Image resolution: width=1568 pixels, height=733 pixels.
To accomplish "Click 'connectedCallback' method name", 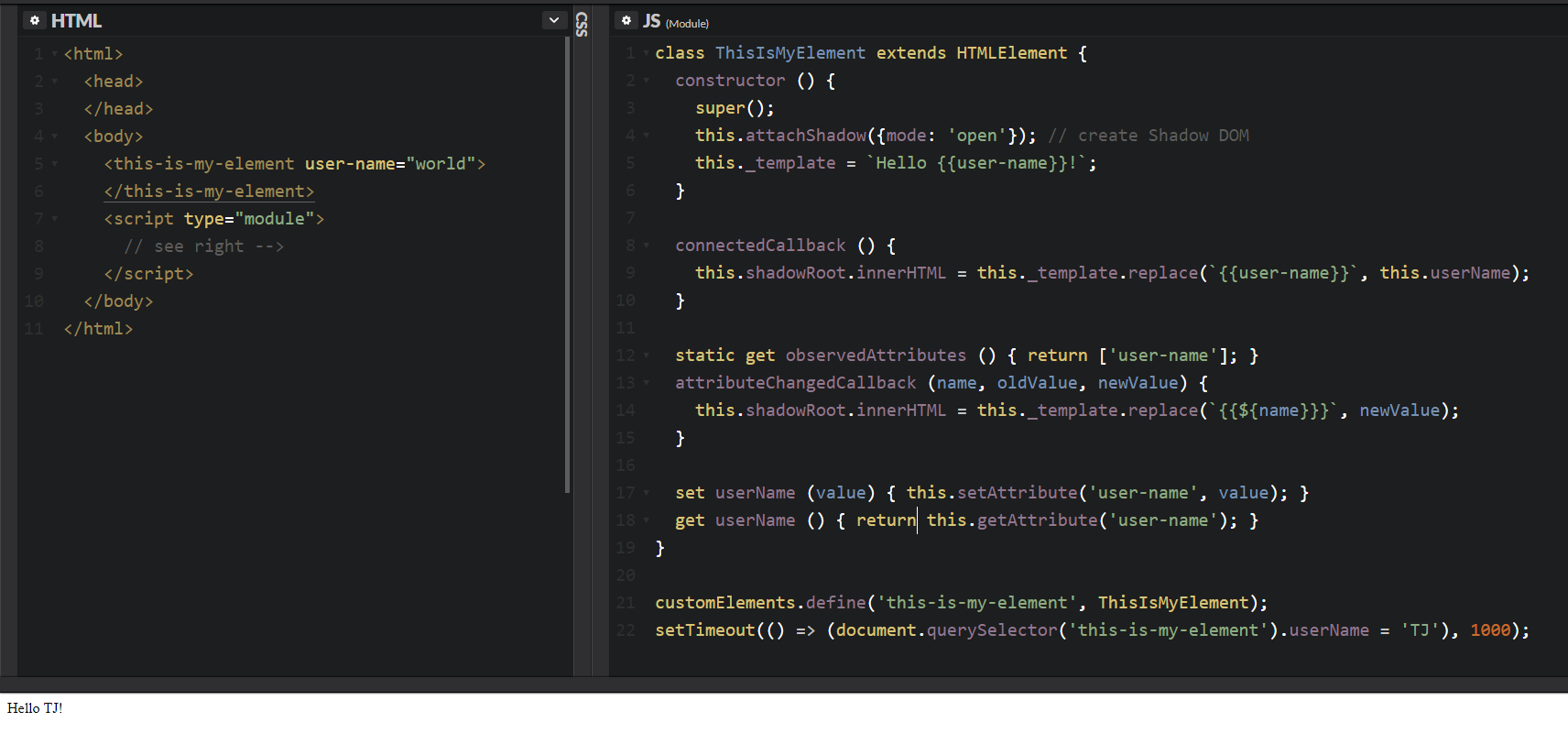I will [x=760, y=246].
